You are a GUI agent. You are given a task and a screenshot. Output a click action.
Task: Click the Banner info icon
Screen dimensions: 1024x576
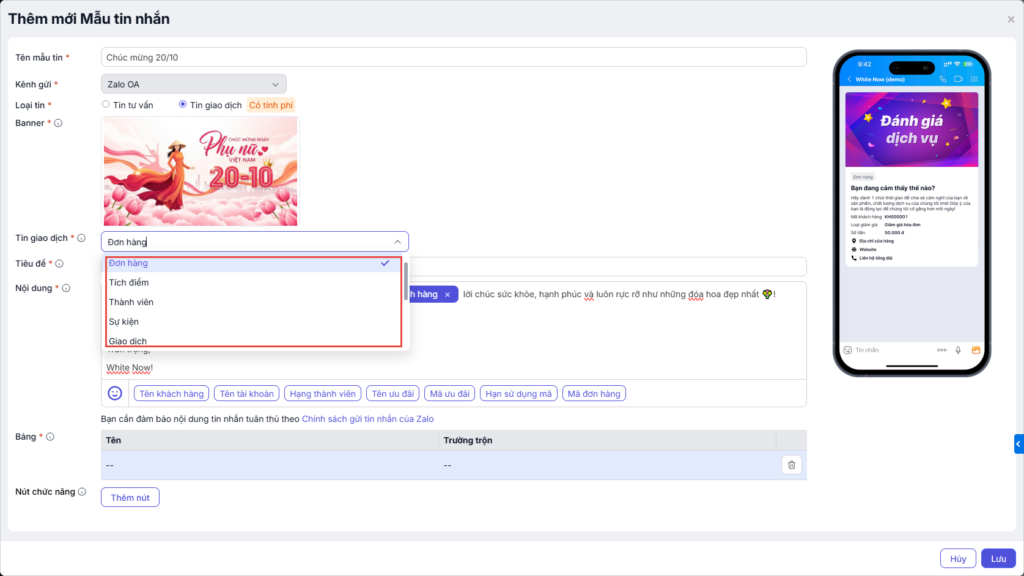tap(58, 123)
